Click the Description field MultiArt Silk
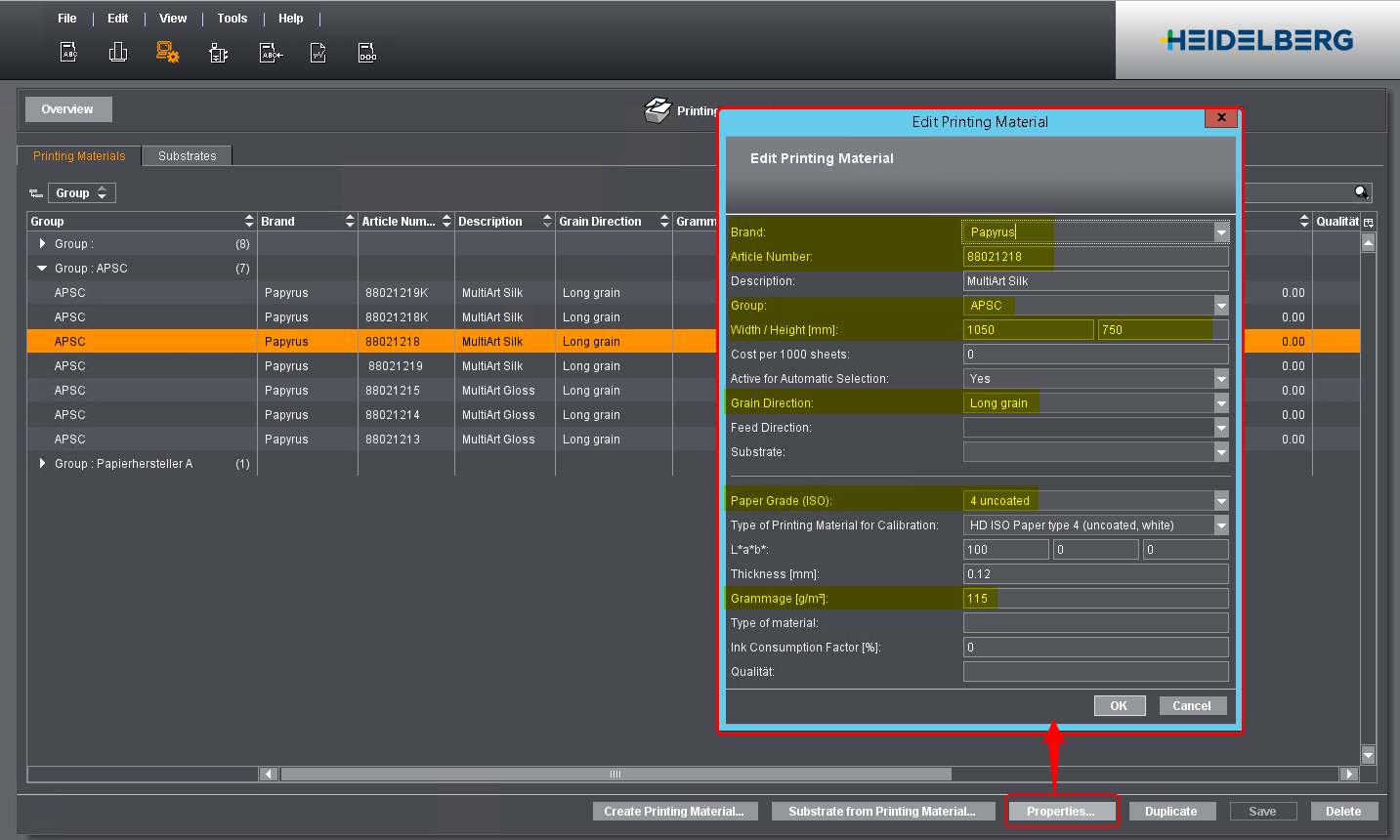Screen dimensions: 1400x840 point(1095,281)
